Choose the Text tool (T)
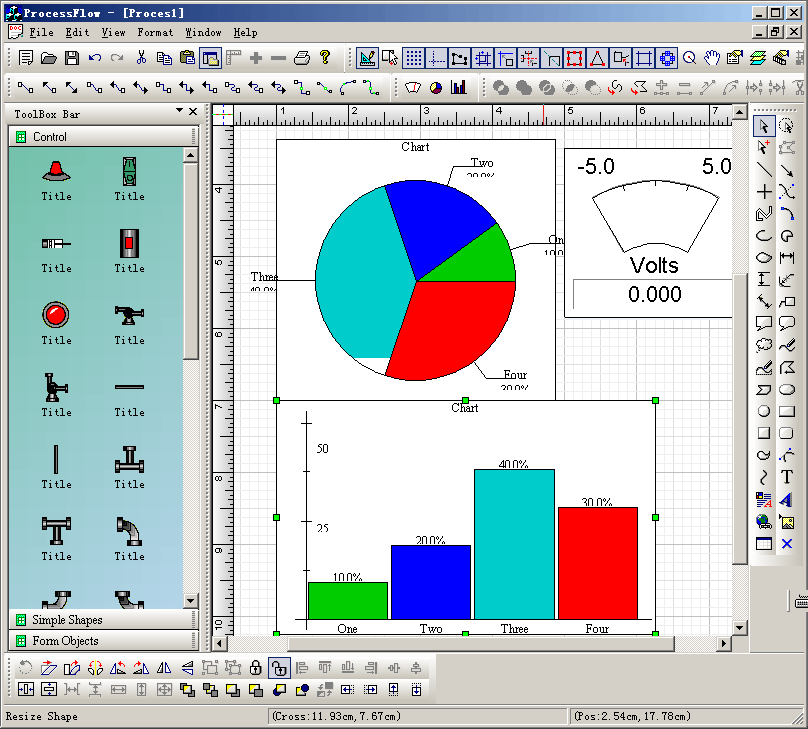The width and height of the screenshot is (808, 729). [787, 477]
